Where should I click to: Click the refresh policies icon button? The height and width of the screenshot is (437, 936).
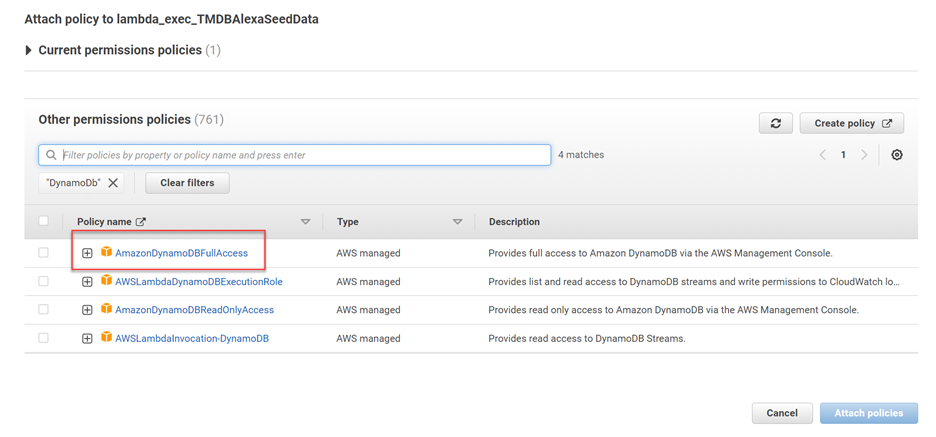[x=775, y=123]
